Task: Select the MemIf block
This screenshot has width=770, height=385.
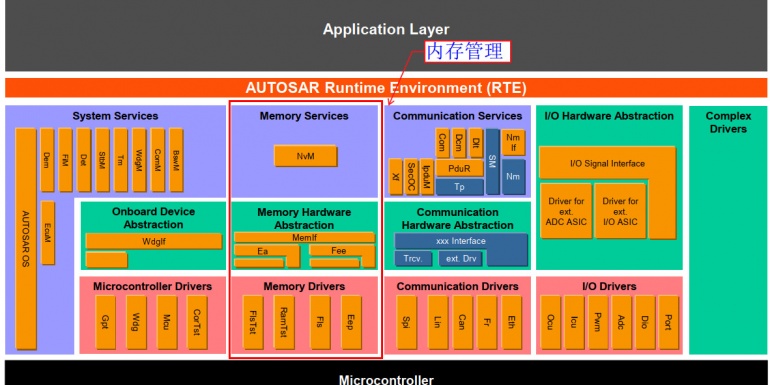Action: pos(304,238)
